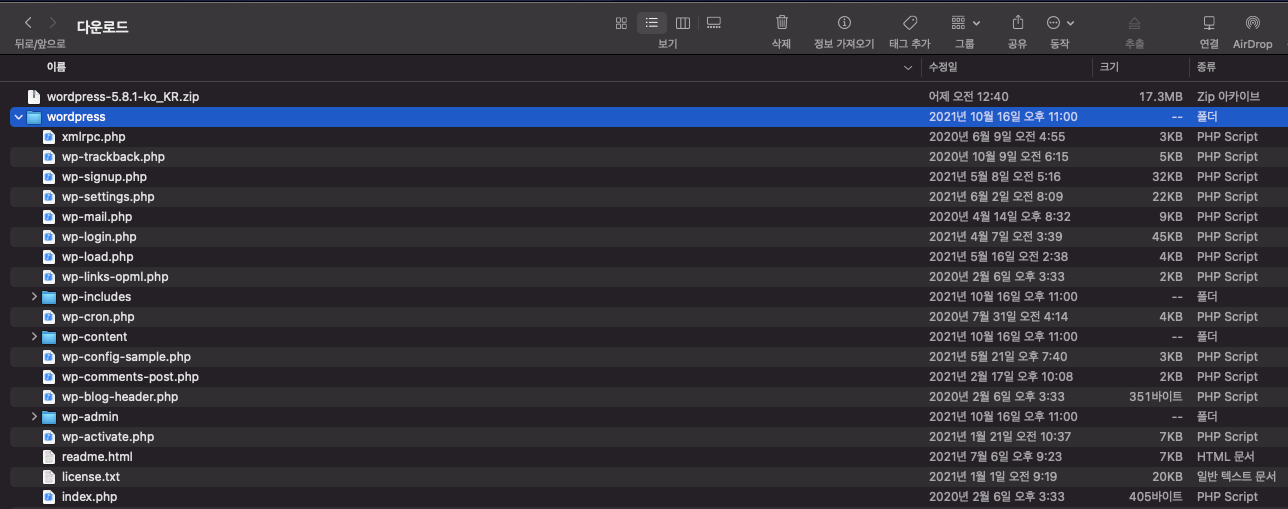This screenshot has width=1288, height=509.
Task: Go back with the left arrow button
Action: click(x=28, y=22)
